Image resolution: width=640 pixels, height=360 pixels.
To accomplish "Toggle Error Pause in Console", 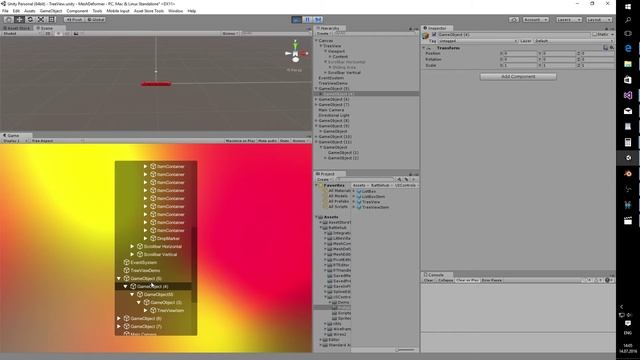I will tap(492, 280).
